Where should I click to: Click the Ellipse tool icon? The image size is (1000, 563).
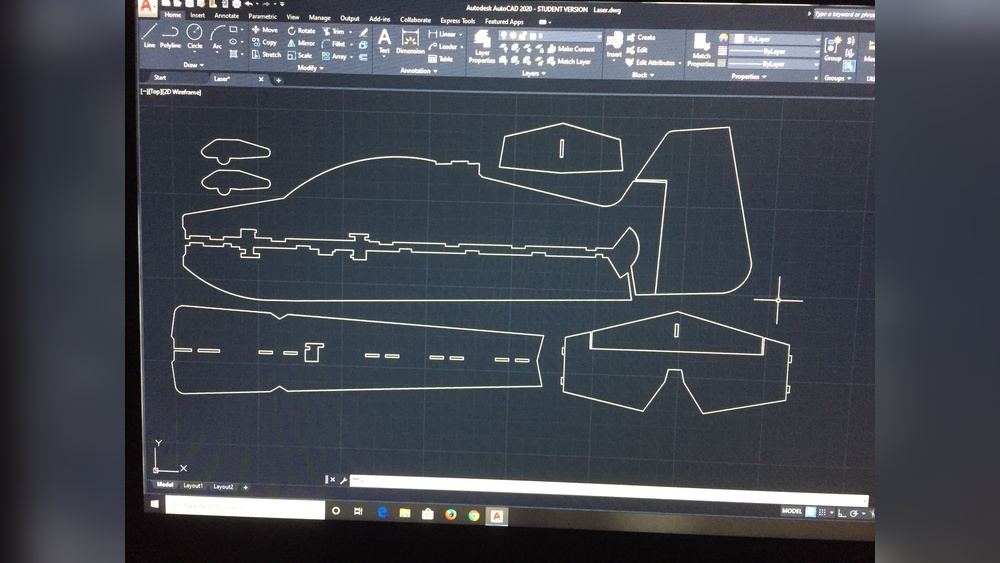tap(233, 42)
